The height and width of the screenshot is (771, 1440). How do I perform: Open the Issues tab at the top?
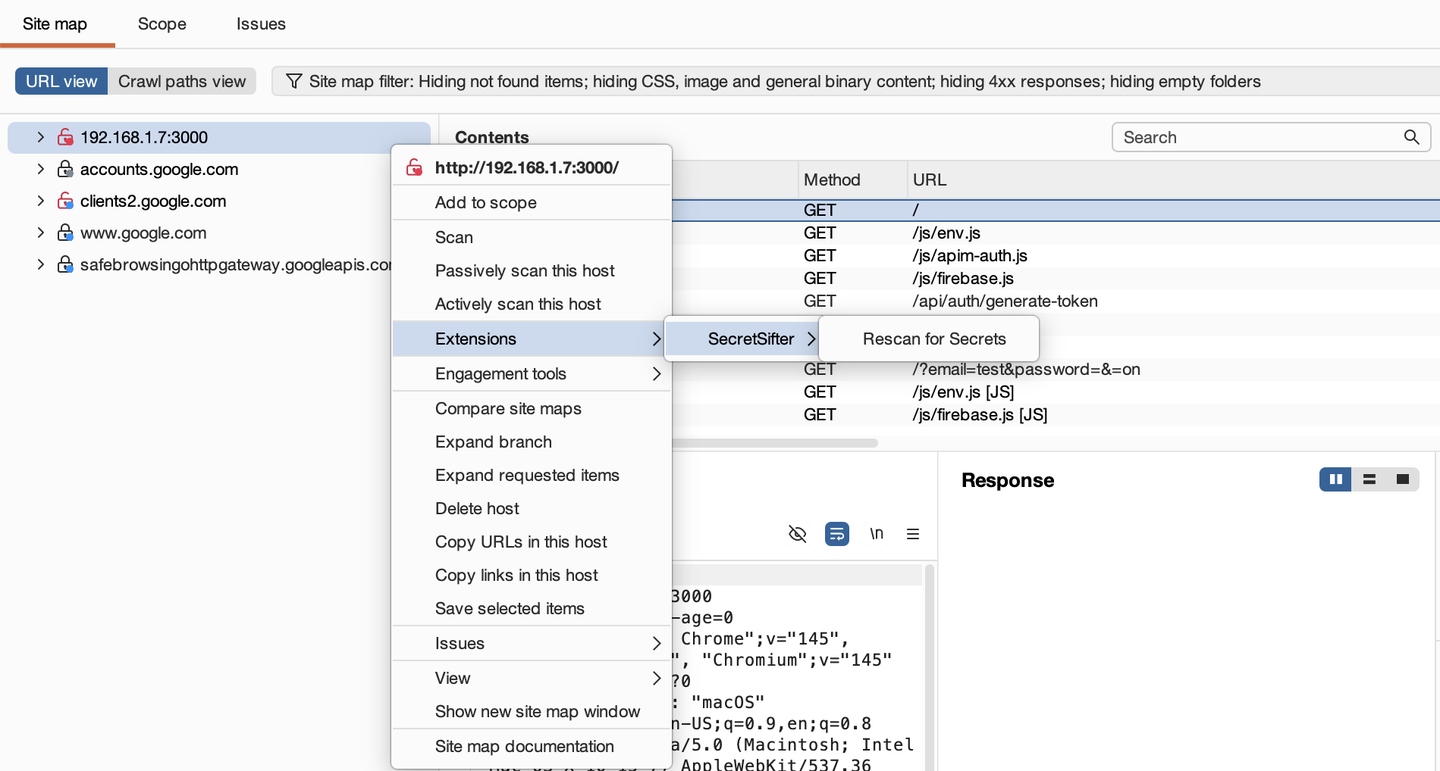[261, 23]
